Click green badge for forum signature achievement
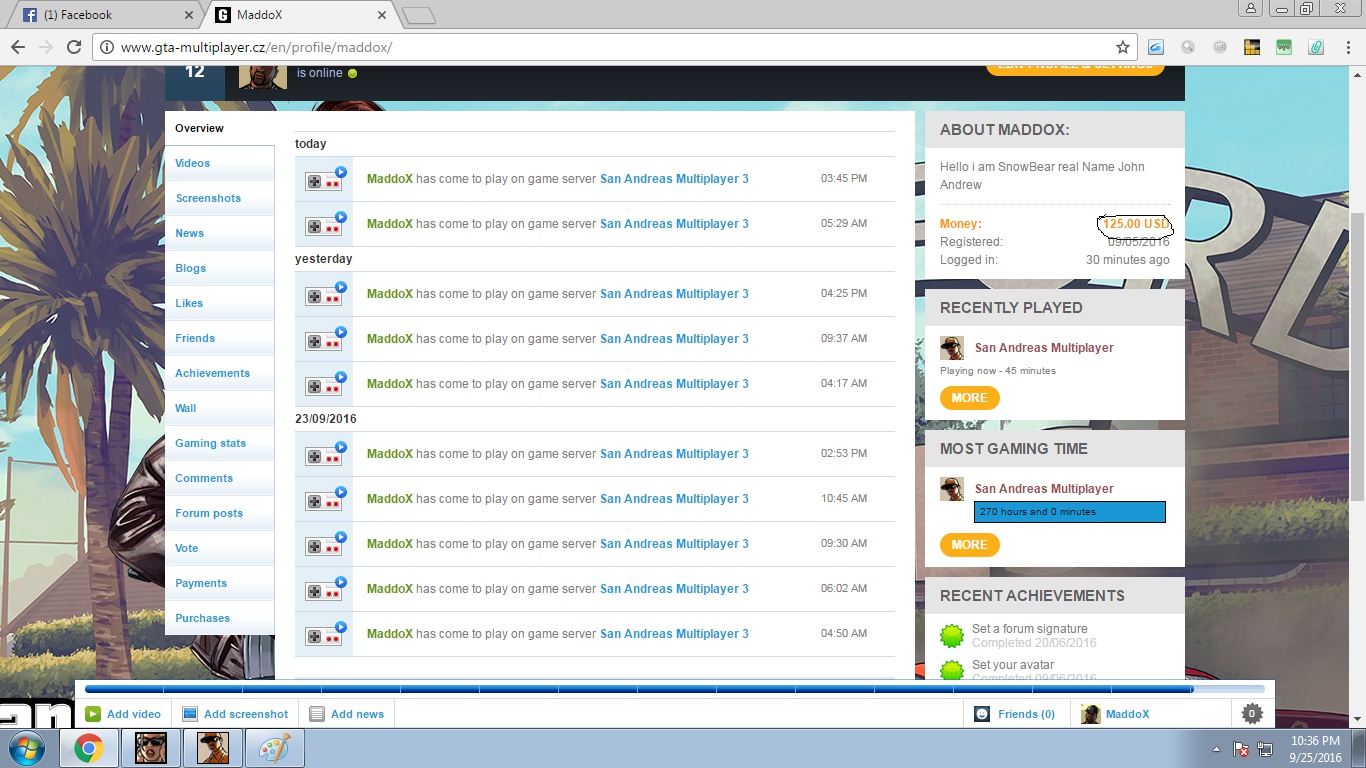Image resolution: width=1366 pixels, height=768 pixels. [x=952, y=635]
